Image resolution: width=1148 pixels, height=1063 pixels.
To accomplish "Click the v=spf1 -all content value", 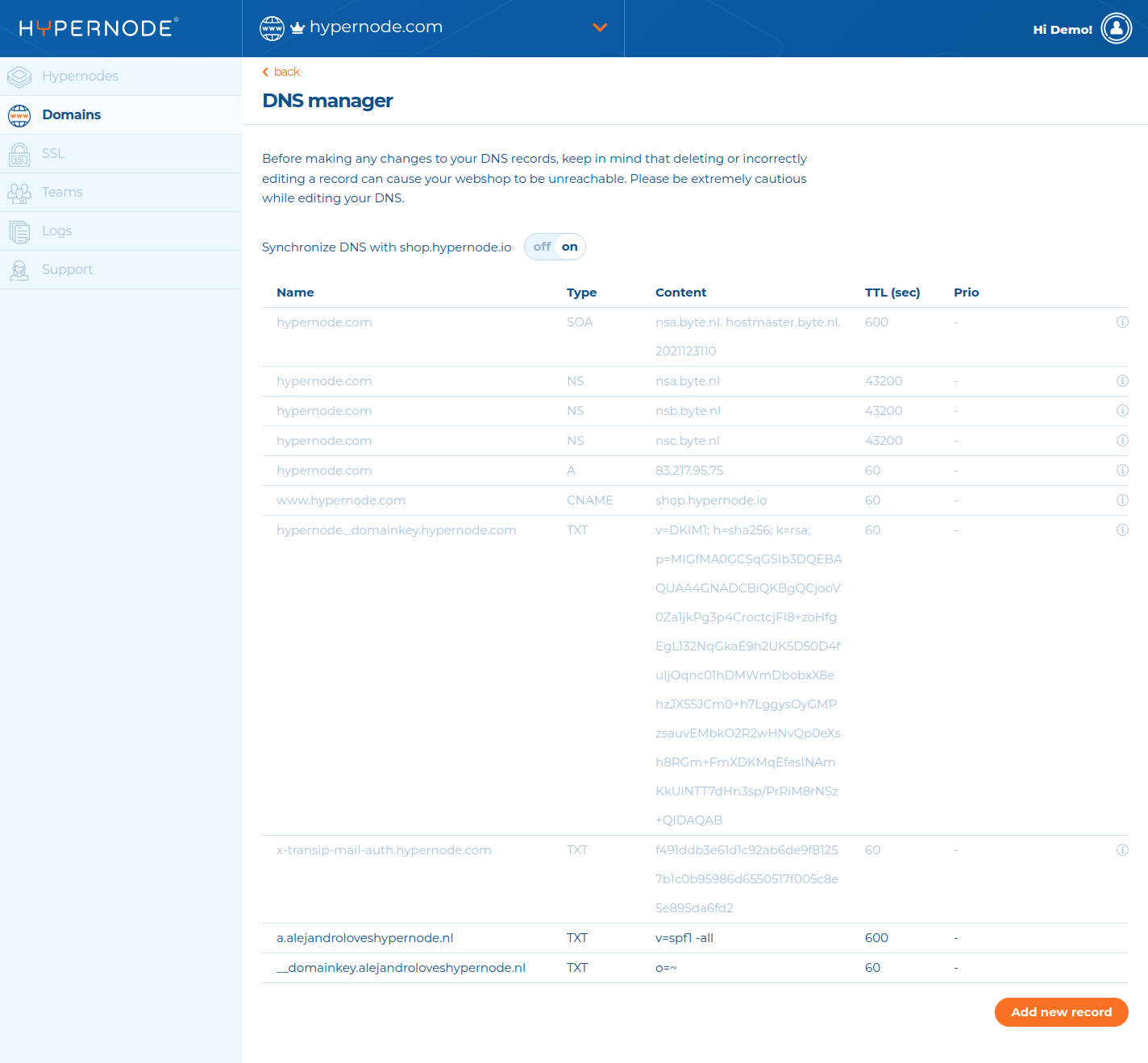I will pyautogui.click(x=684, y=938).
